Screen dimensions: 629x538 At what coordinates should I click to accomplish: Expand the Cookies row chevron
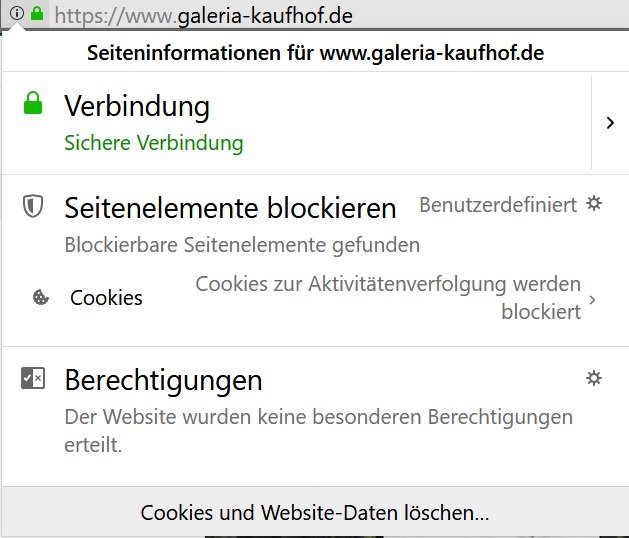coord(593,299)
